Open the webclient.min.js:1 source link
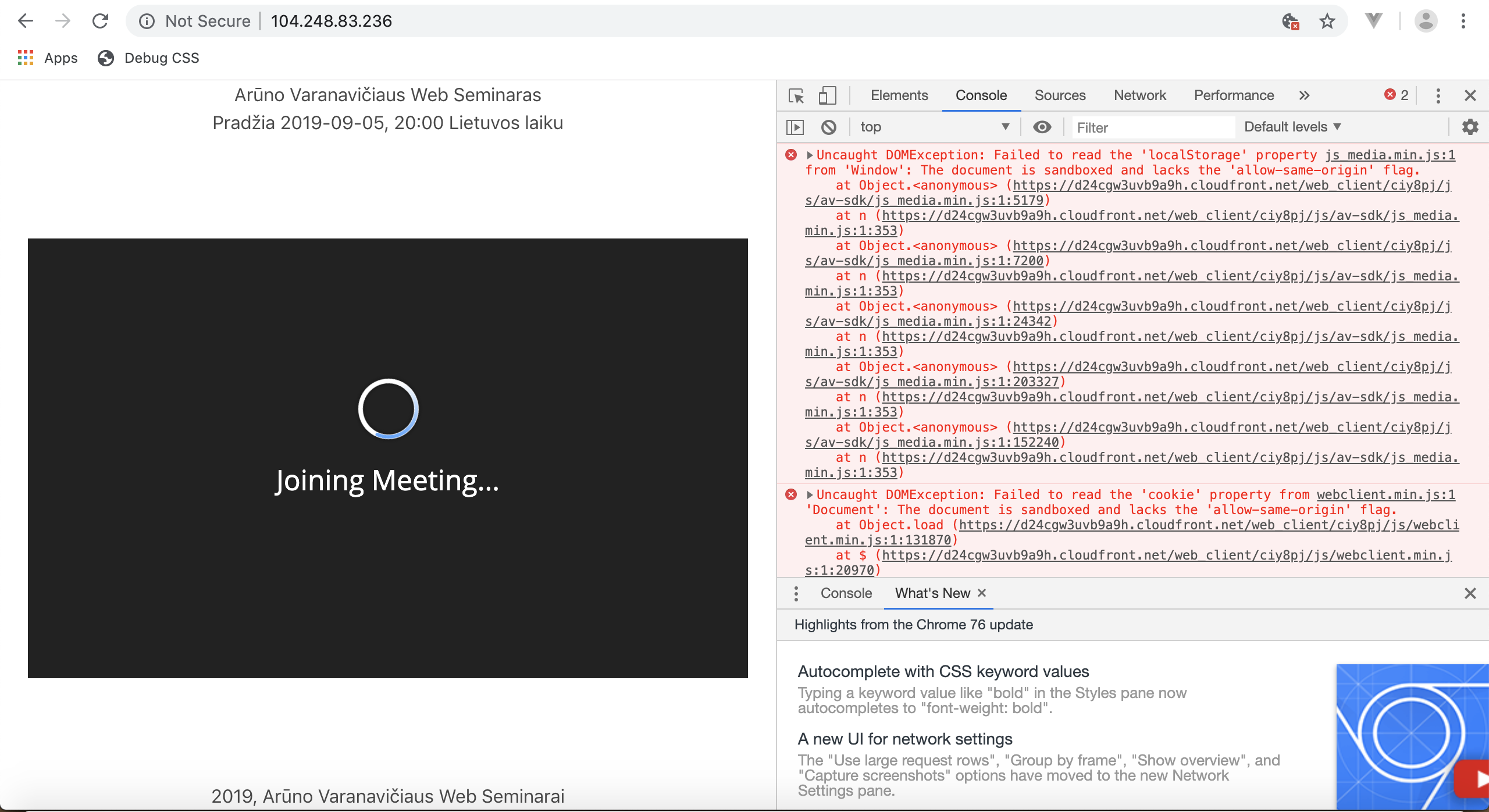1489x812 pixels. click(1385, 494)
